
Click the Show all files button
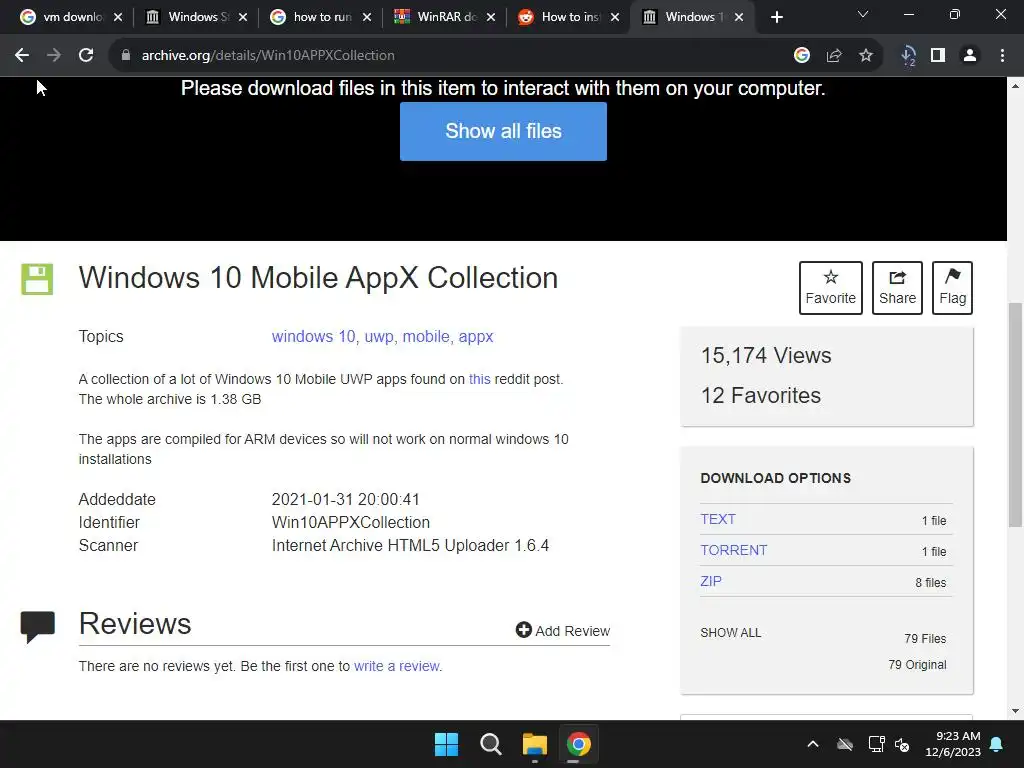click(x=503, y=131)
